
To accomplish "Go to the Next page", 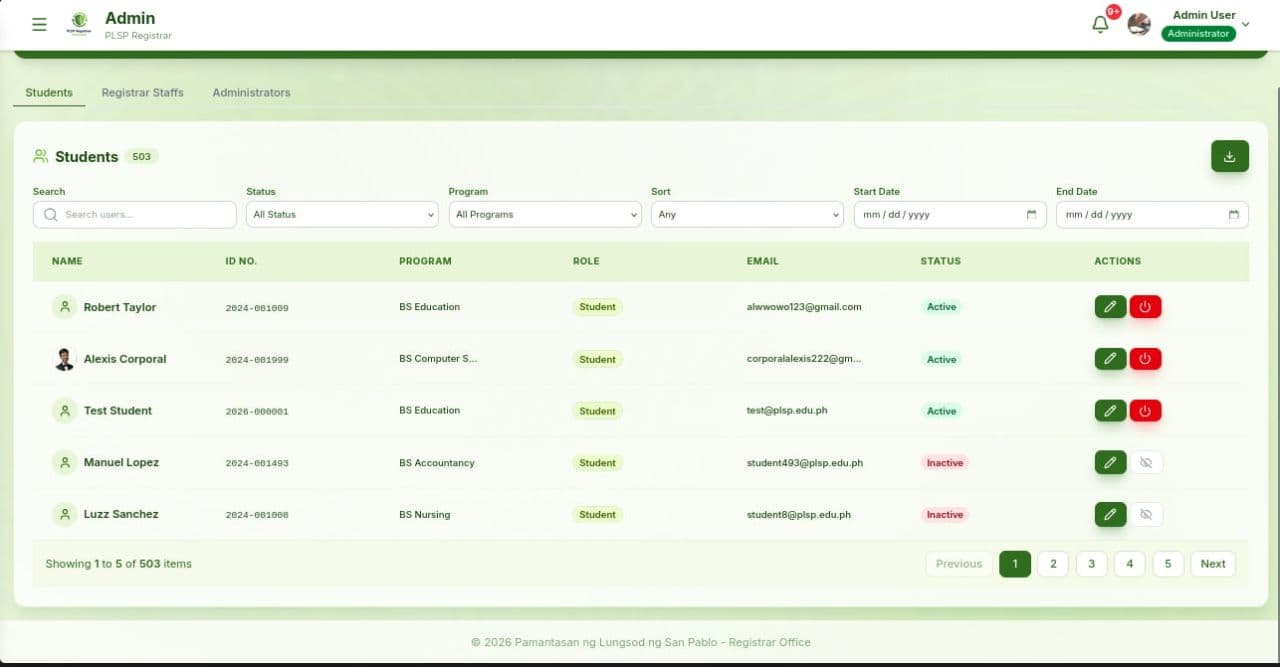I will click(1213, 564).
